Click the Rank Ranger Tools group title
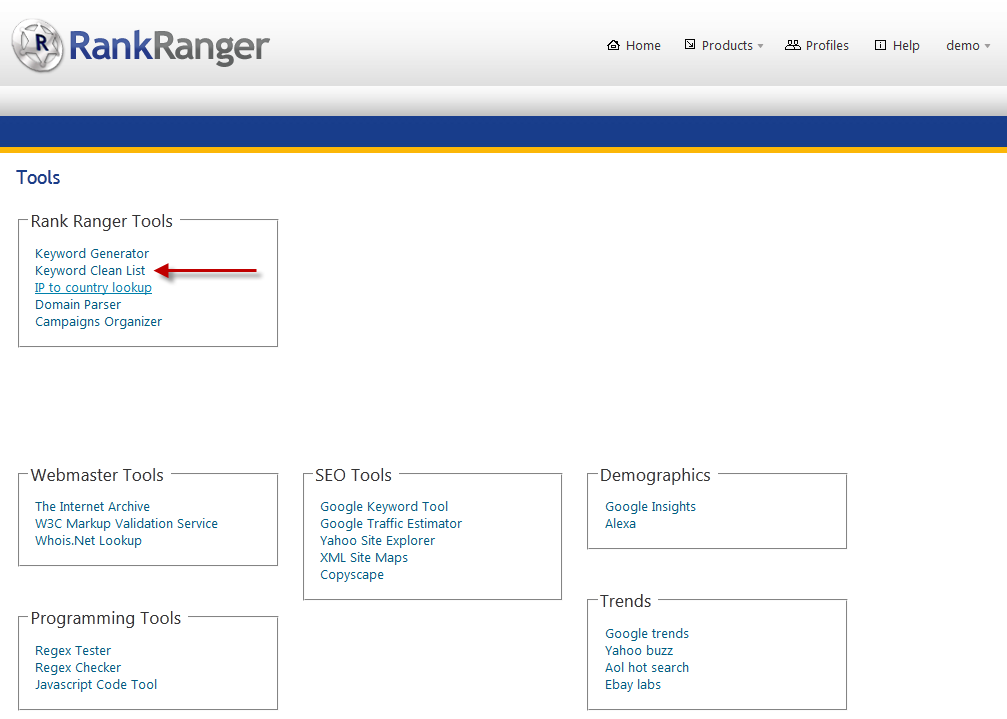Viewport: 1007px width, 719px height. (101, 221)
